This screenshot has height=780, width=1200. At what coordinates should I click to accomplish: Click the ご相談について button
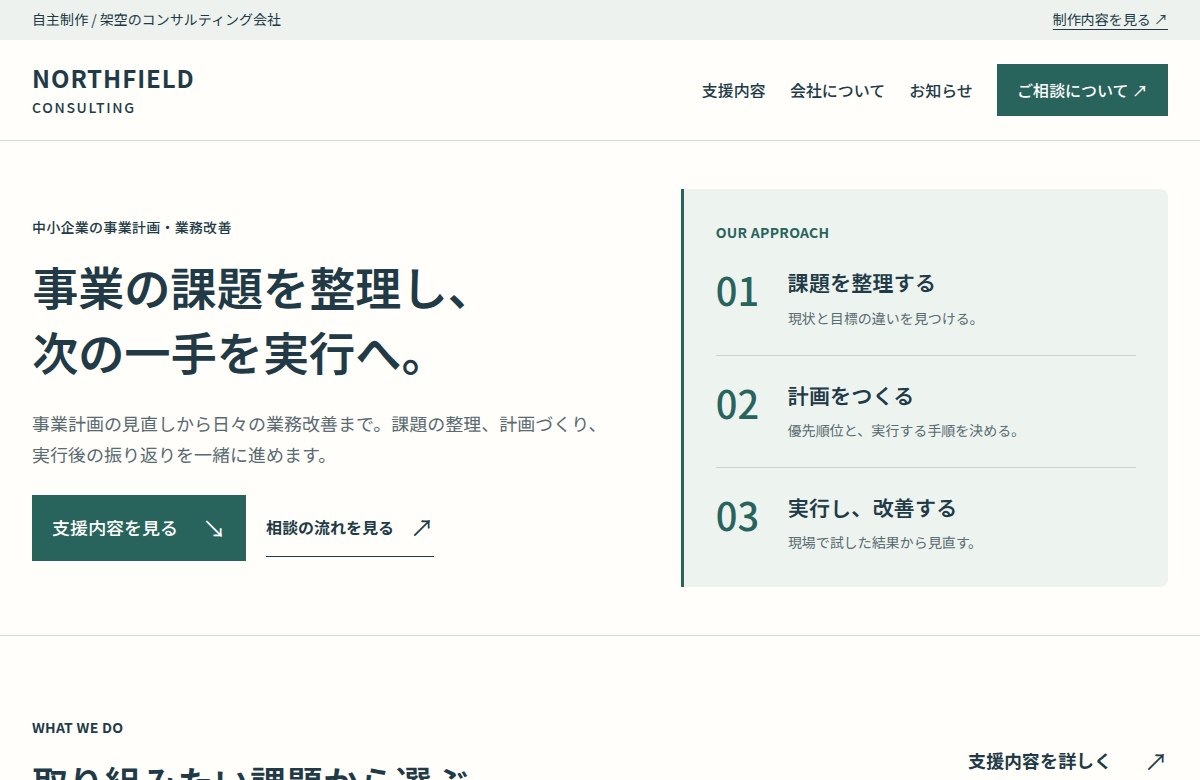coord(1082,90)
